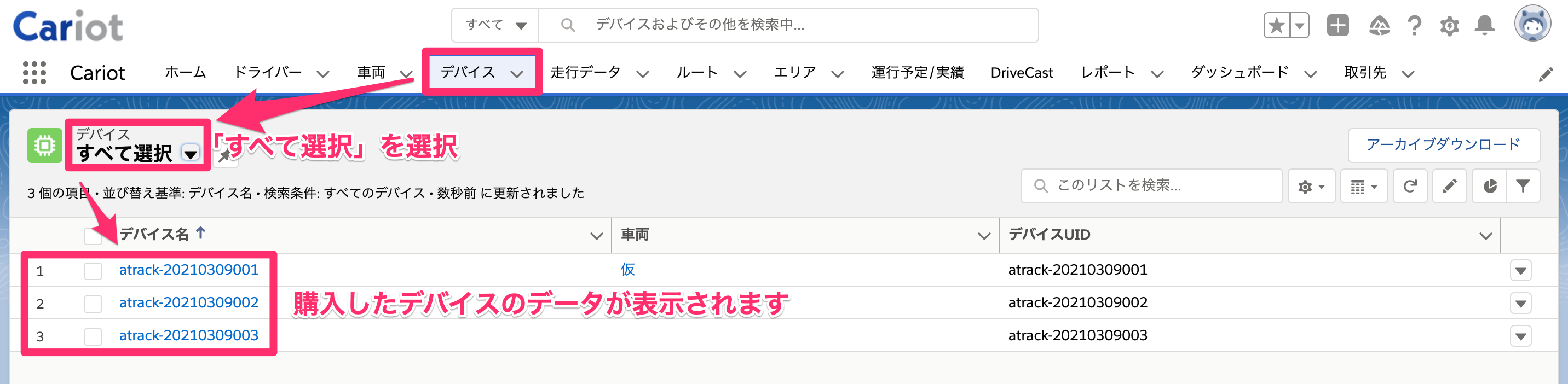Pin this list view
The width and height of the screenshot is (1568, 384).
(225, 156)
